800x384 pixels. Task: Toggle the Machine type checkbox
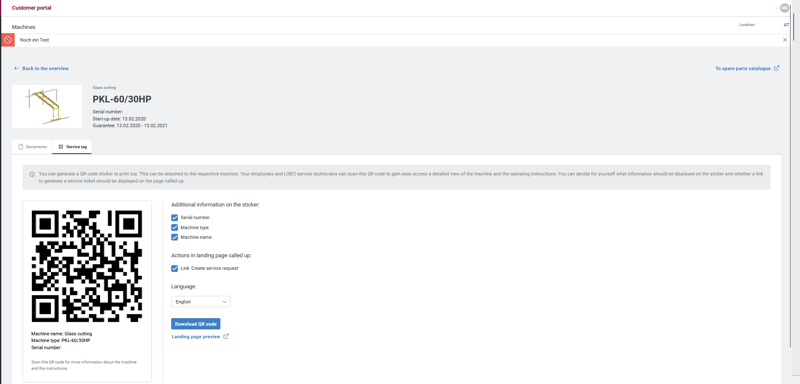tap(174, 227)
